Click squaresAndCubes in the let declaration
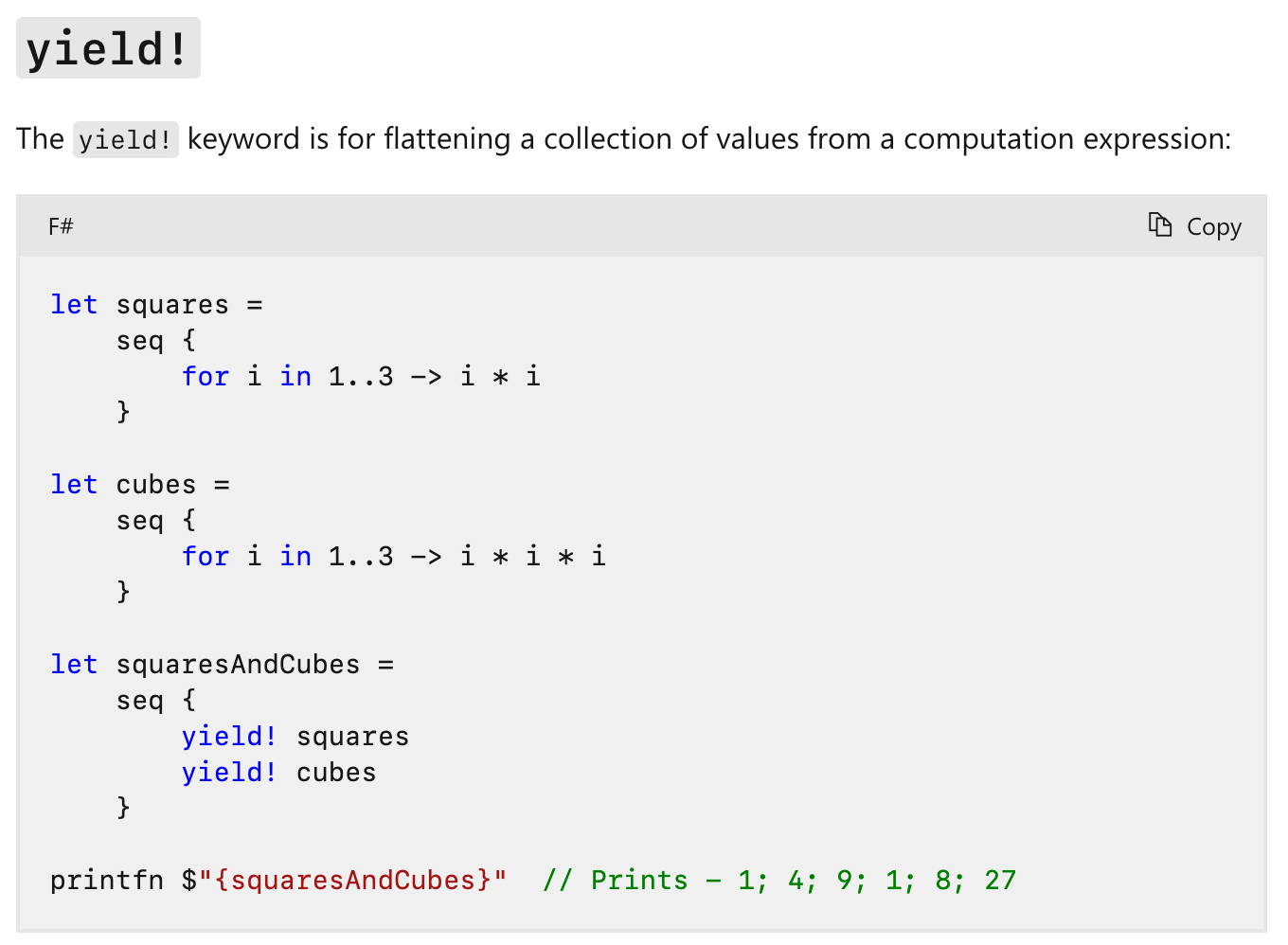This screenshot has height=945, width=1288. click(238, 665)
